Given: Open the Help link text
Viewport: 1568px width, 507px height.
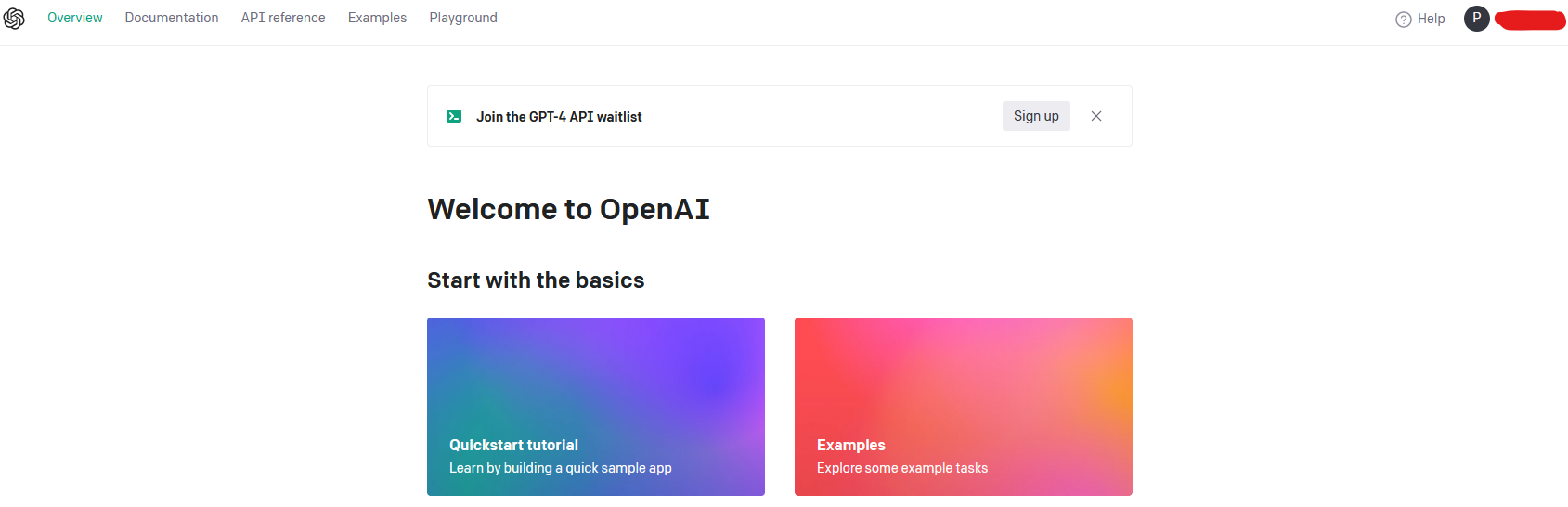Looking at the screenshot, I should click(x=1431, y=19).
